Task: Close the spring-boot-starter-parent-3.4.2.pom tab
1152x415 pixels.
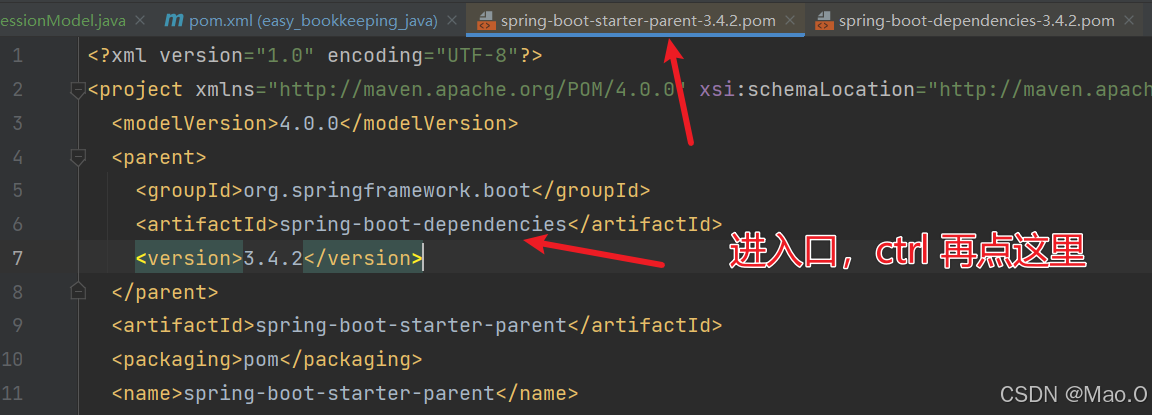Action: (790, 21)
